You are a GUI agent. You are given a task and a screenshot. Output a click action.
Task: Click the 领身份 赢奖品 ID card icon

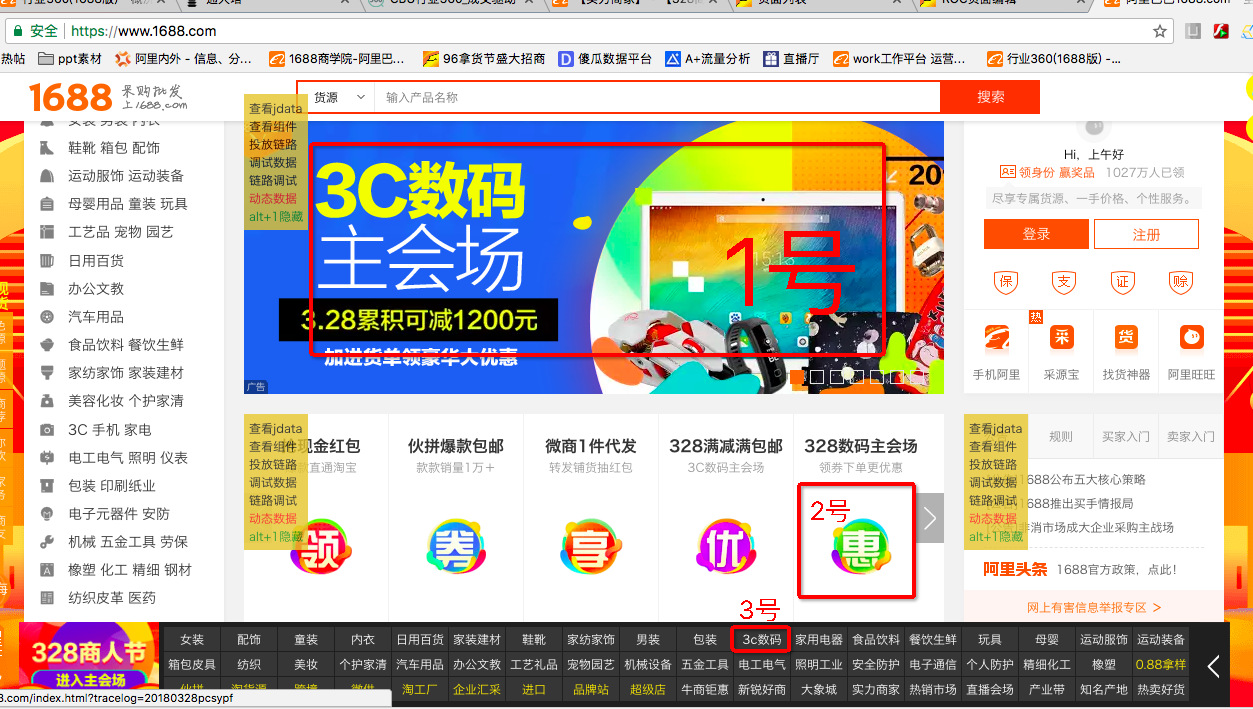point(1007,173)
